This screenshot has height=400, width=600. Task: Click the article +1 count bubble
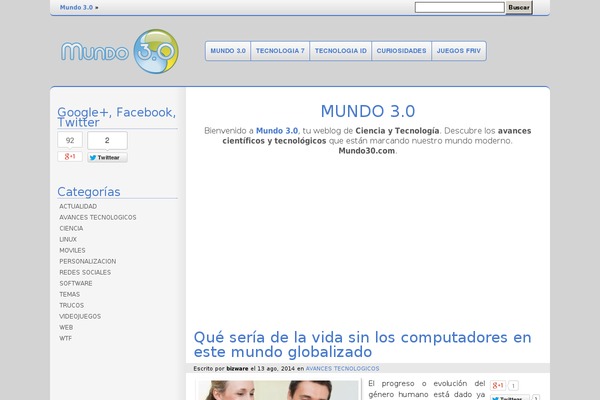[513, 386]
